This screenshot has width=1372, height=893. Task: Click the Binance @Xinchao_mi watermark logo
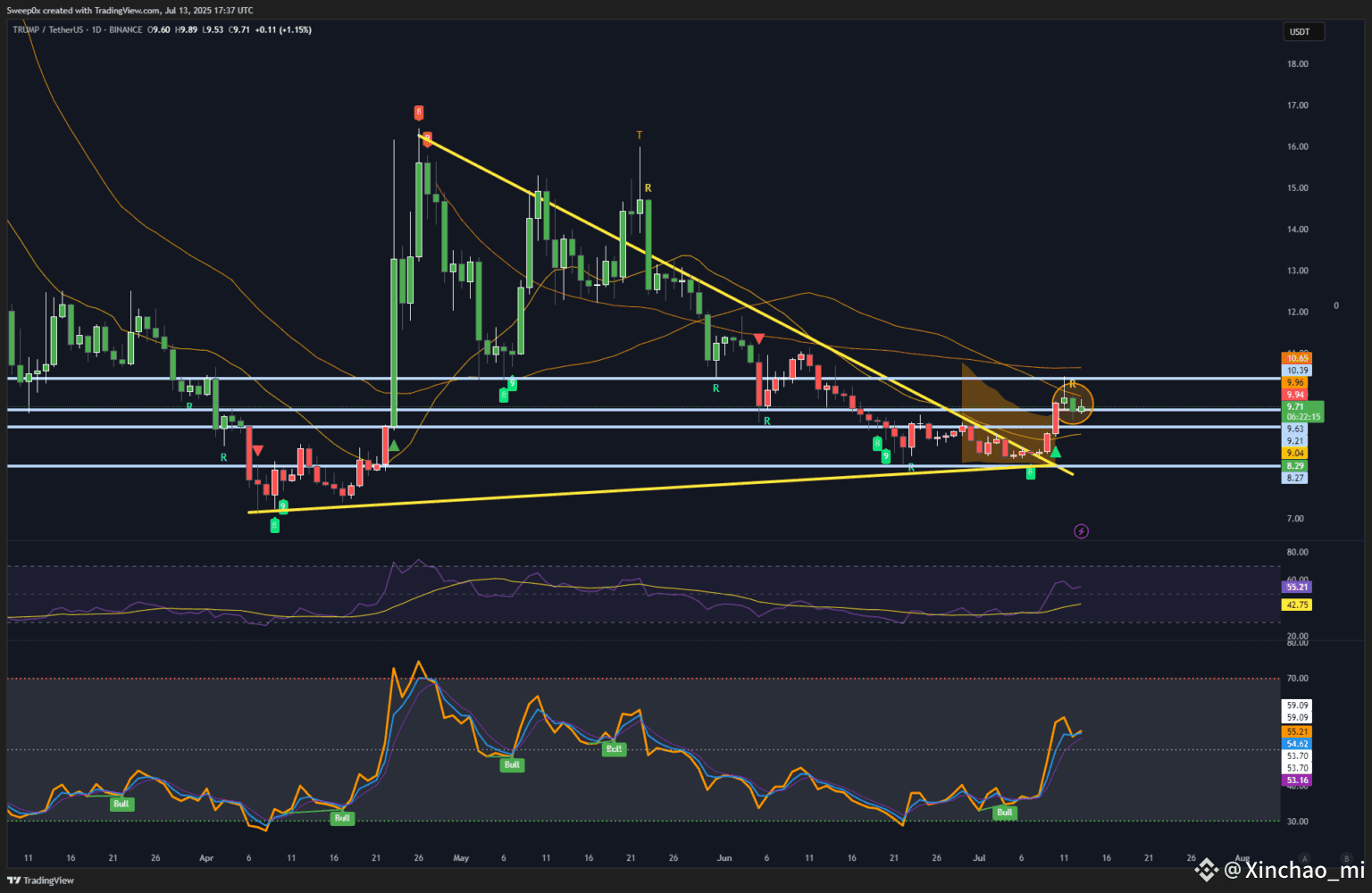coord(1207,869)
